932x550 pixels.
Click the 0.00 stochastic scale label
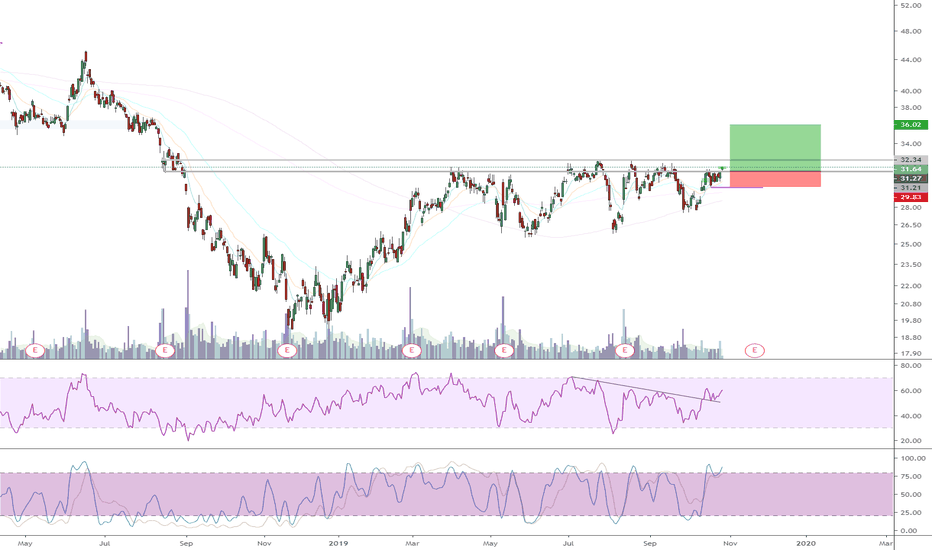[909, 531]
